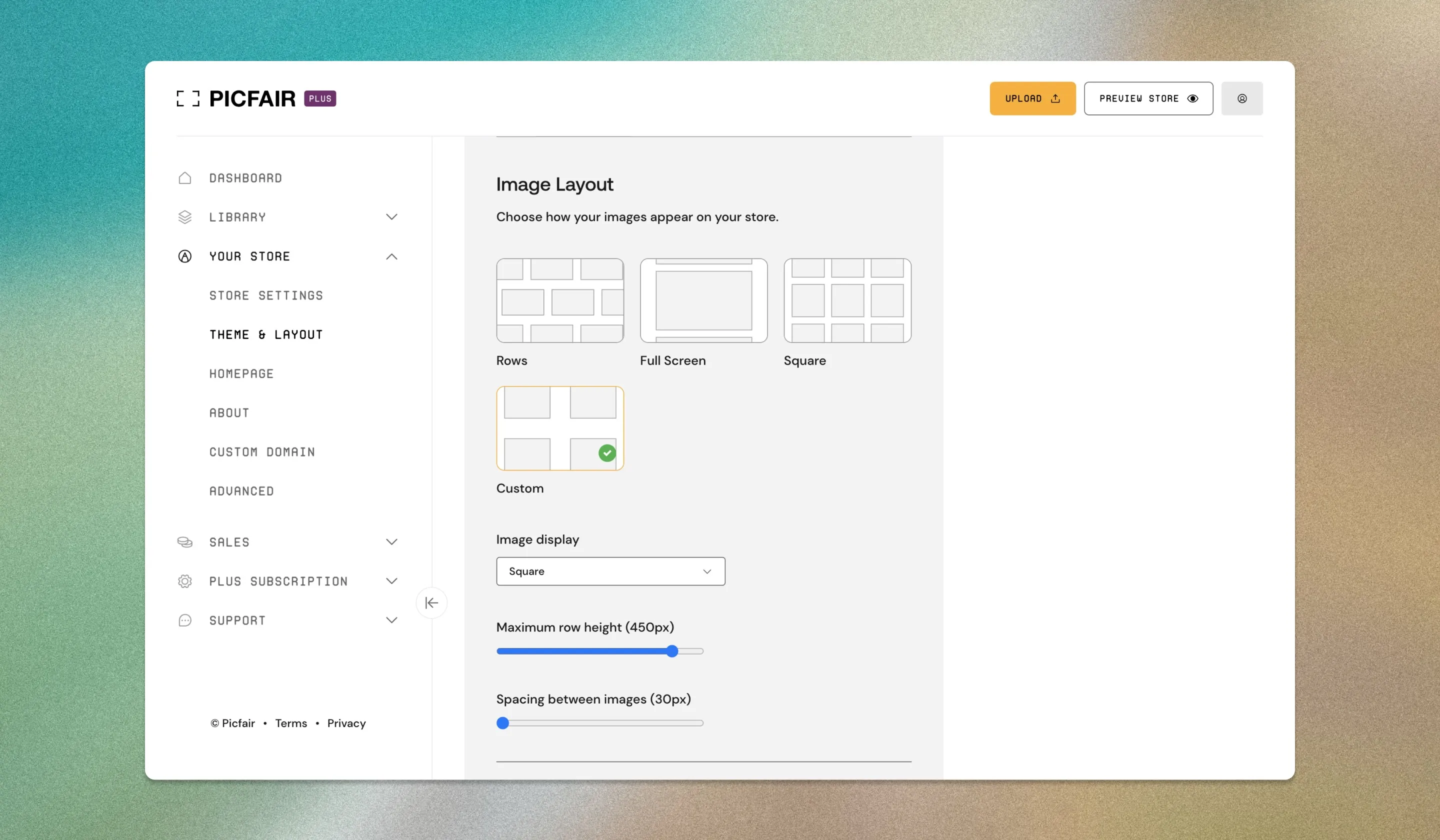Image resolution: width=1440 pixels, height=840 pixels.
Task: Click the PLUS badge next to logo
Action: (x=320, y=98)
